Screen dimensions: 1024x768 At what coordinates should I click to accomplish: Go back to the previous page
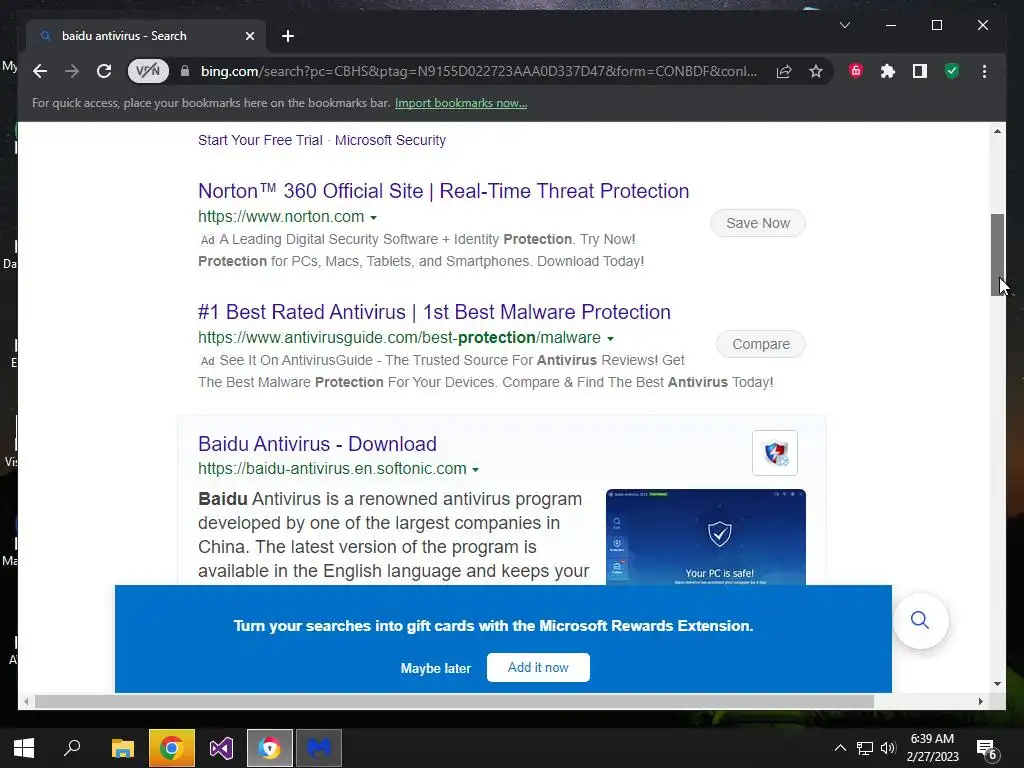point(40,71)
